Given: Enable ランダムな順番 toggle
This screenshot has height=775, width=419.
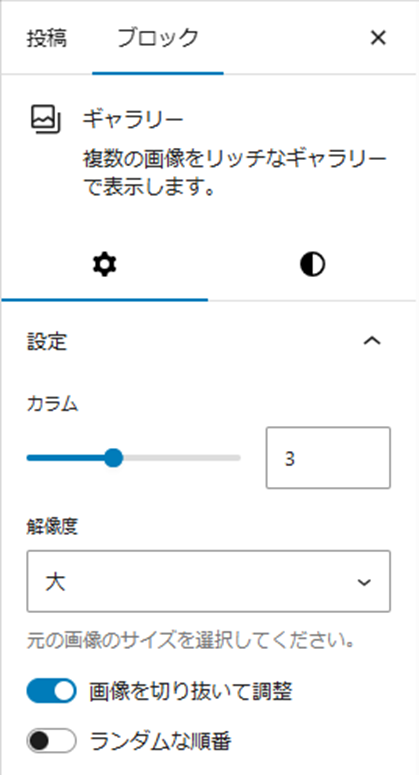Looking at the screenshot, I should [51, 741].
